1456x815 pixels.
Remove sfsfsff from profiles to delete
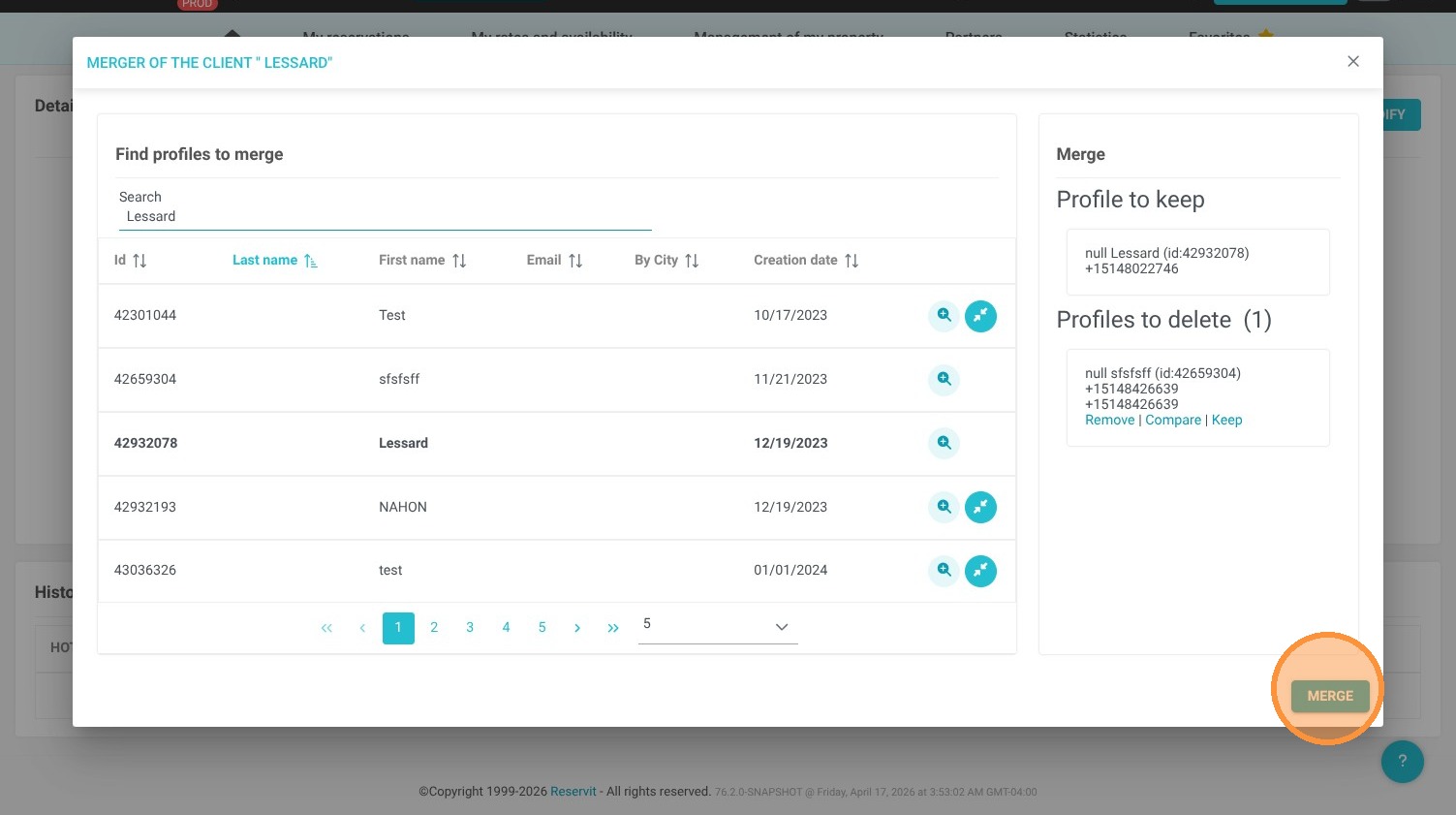tap(1109, 421)
